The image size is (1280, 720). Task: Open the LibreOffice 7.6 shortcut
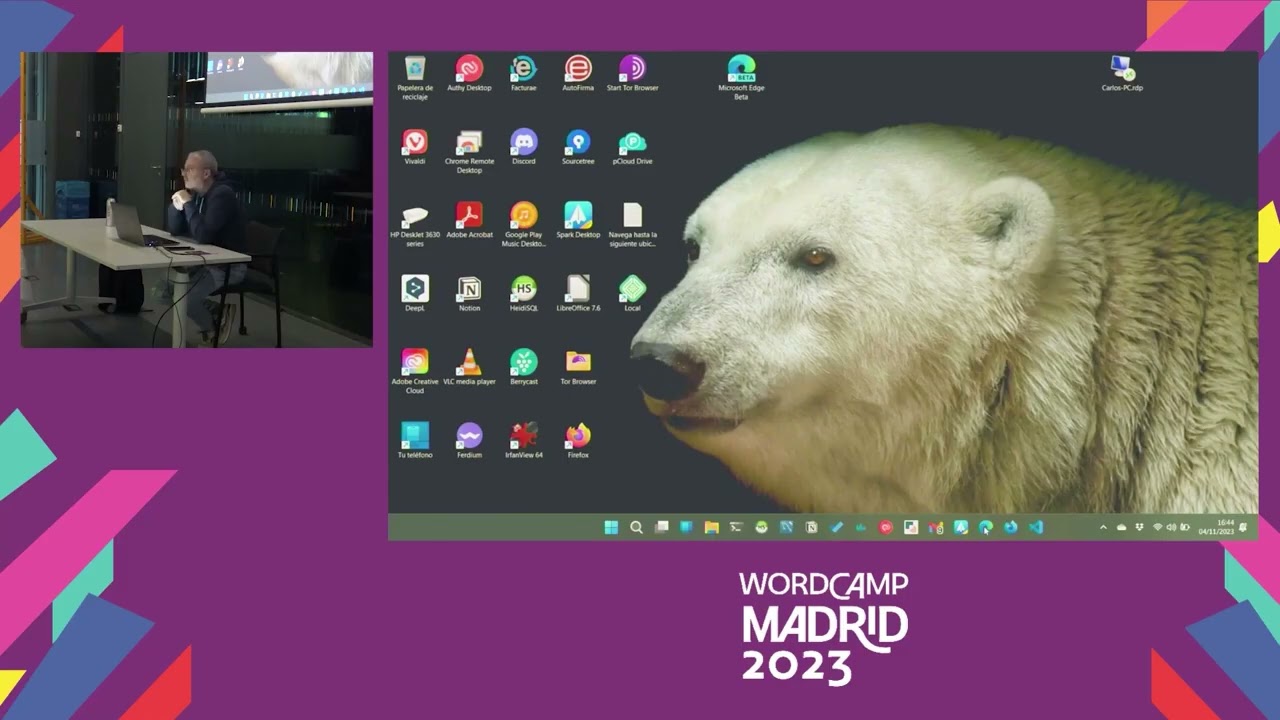[578, 294]
